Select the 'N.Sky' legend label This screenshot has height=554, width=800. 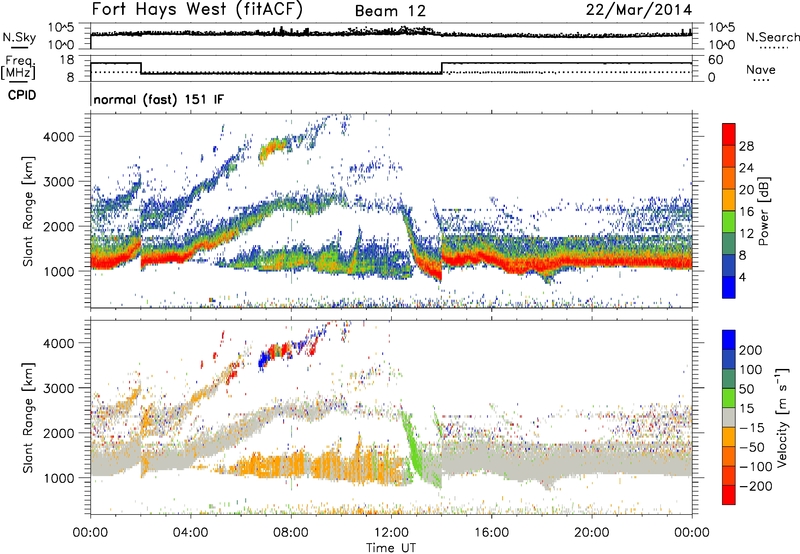coord(19,37)
